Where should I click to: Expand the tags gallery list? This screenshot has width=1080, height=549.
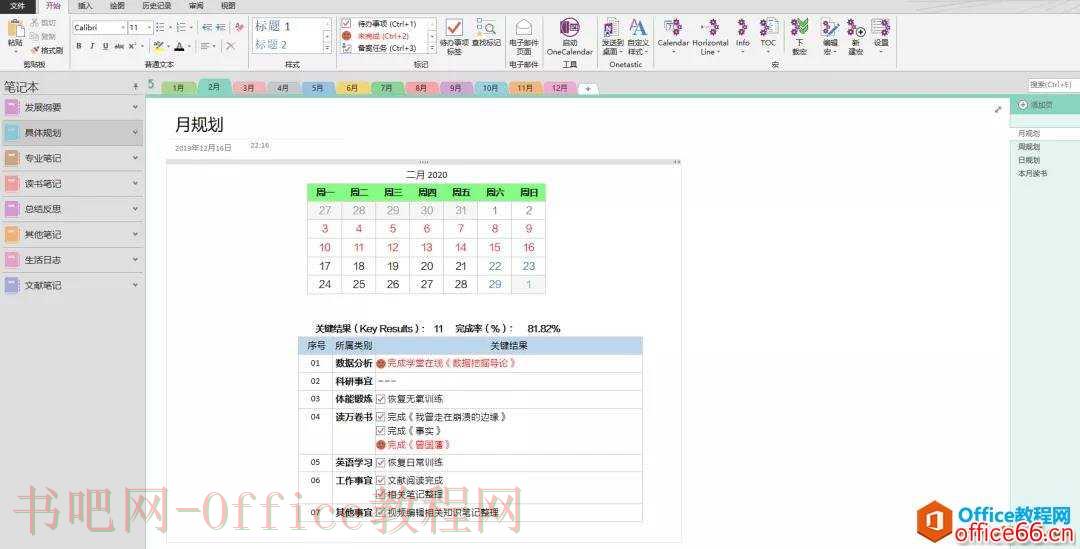(x=432, y=48)
